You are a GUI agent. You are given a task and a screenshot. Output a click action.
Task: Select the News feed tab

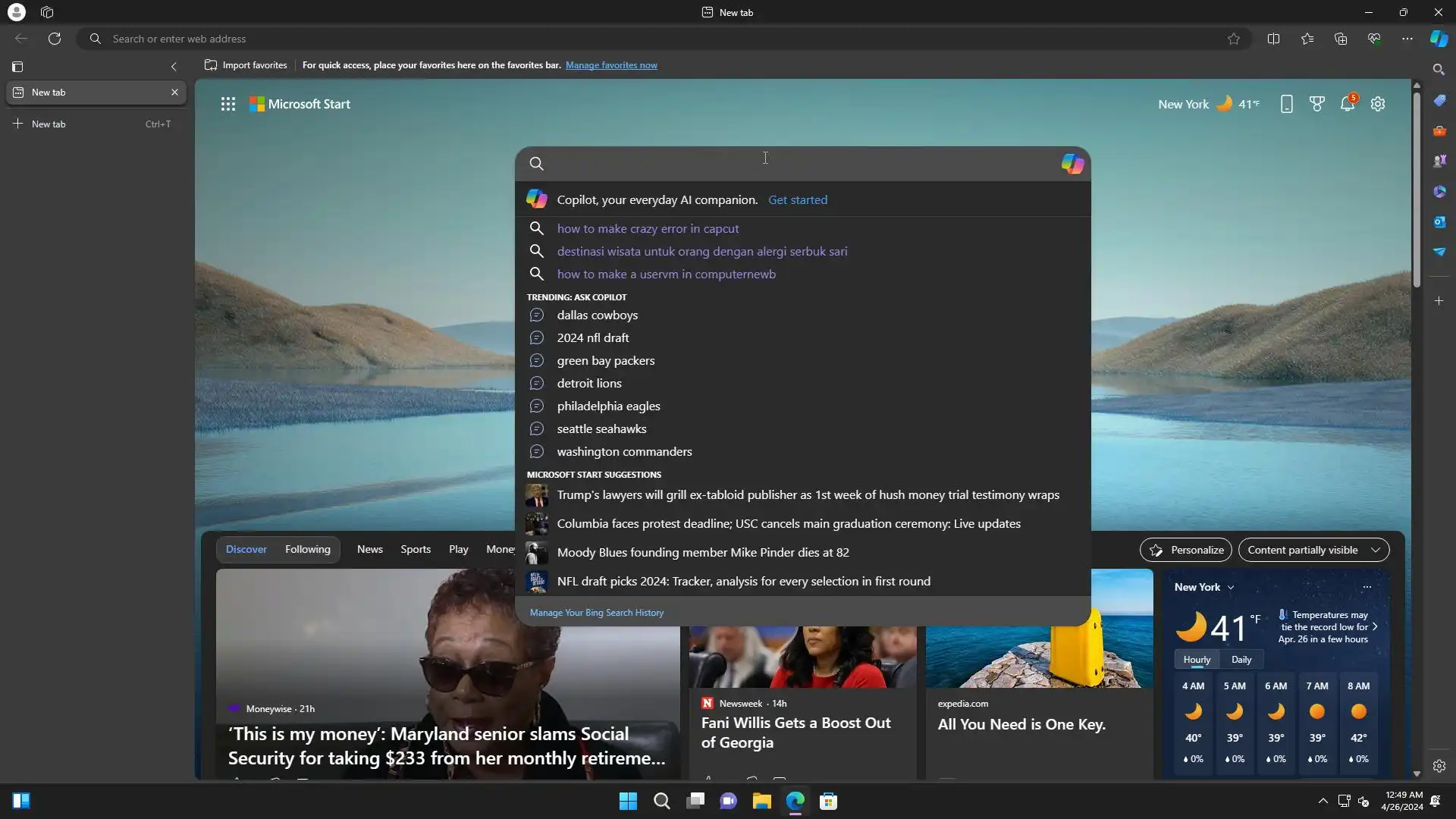pyautogui.click(x=369, y=550)
